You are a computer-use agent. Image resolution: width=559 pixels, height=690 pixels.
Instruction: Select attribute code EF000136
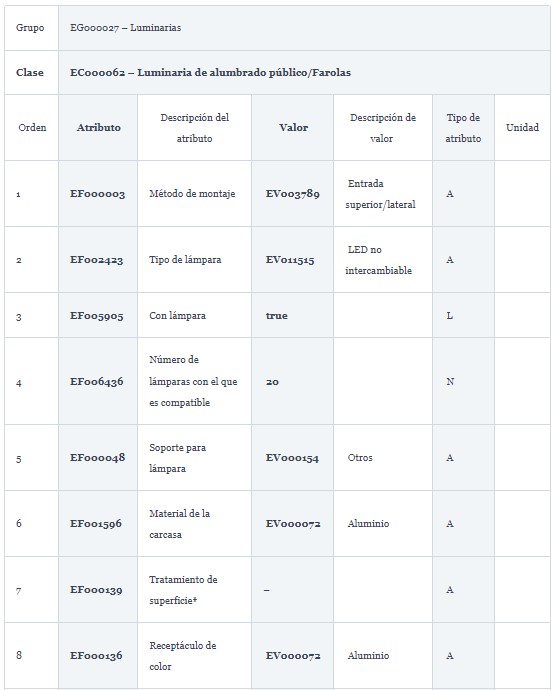pos(96,656)
